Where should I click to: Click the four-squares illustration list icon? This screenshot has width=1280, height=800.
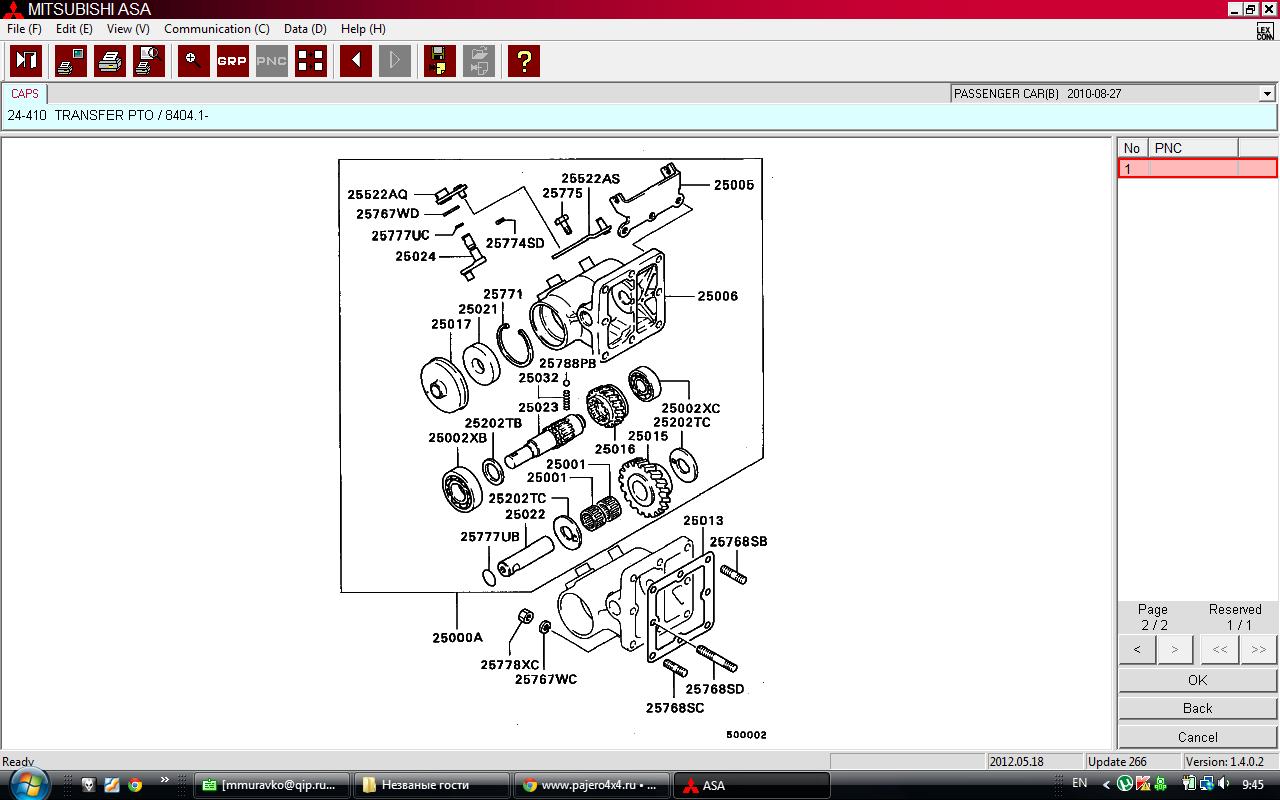click(311, 61)
